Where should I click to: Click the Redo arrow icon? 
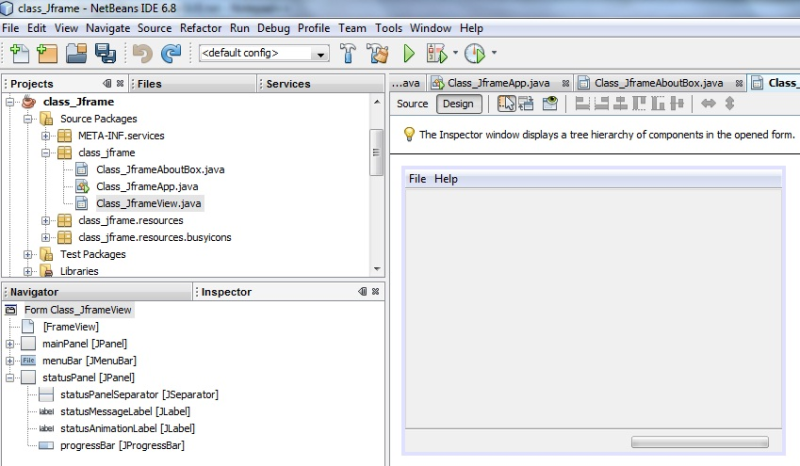[x=171, y=53]
